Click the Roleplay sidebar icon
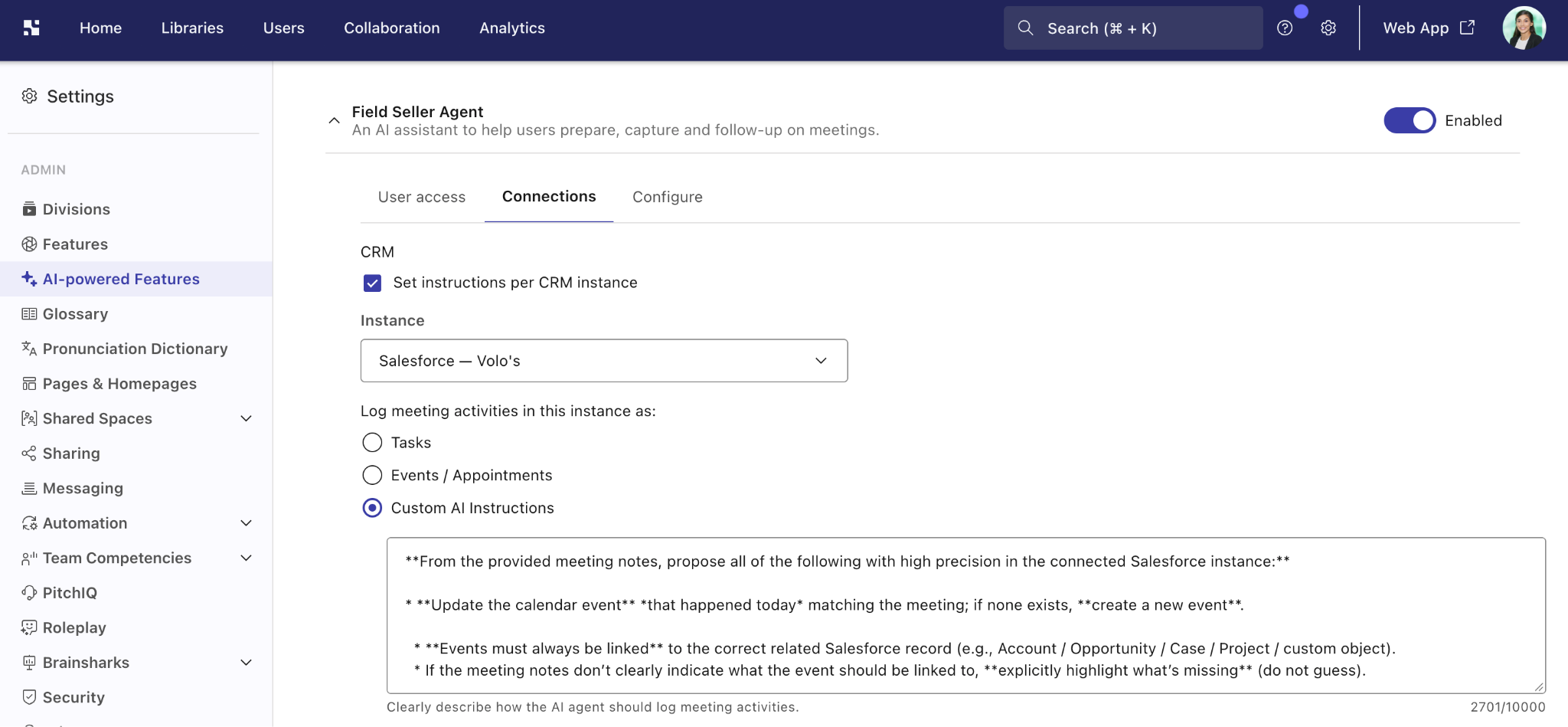 click(29, 627)
